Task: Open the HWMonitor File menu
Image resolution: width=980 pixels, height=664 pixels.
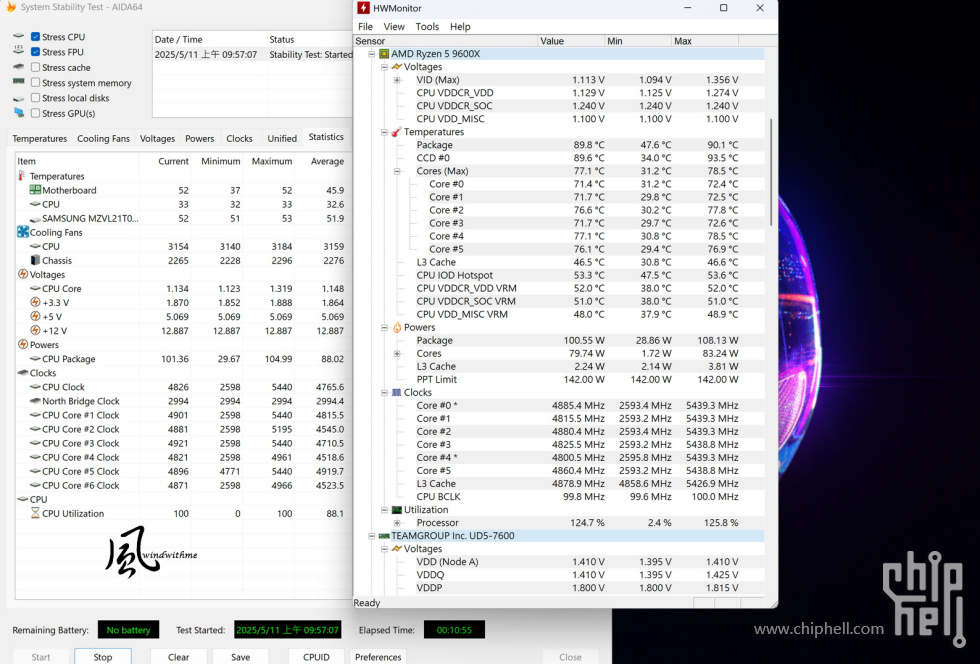Action: [365, 26]
